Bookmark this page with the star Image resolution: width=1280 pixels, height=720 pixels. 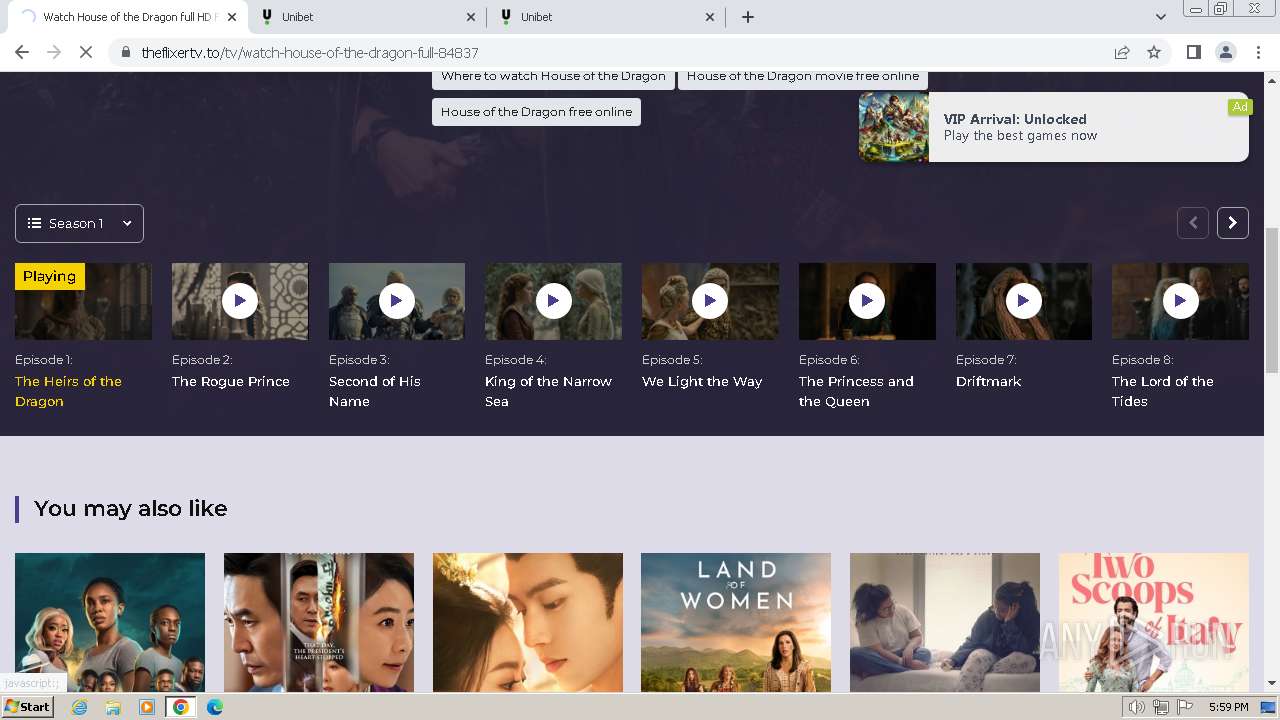coord(1154,53)
